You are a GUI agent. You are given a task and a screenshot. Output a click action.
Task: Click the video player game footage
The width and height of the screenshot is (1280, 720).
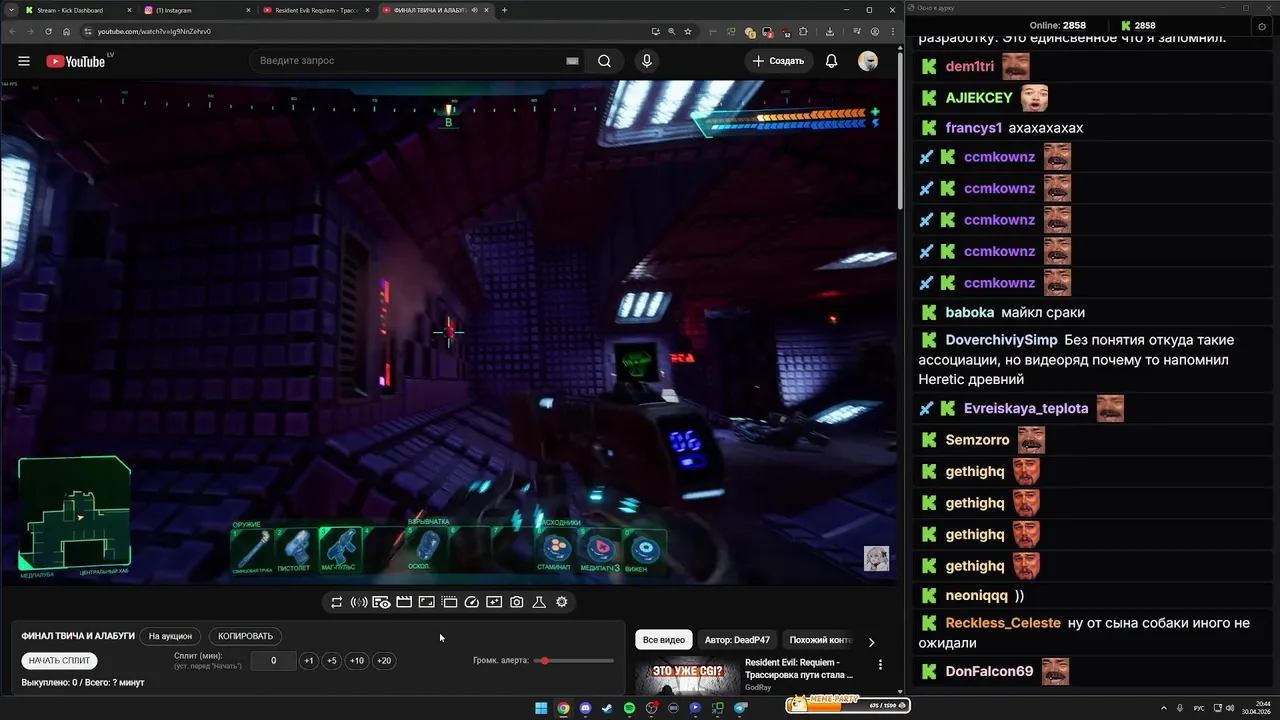(448, 332)
